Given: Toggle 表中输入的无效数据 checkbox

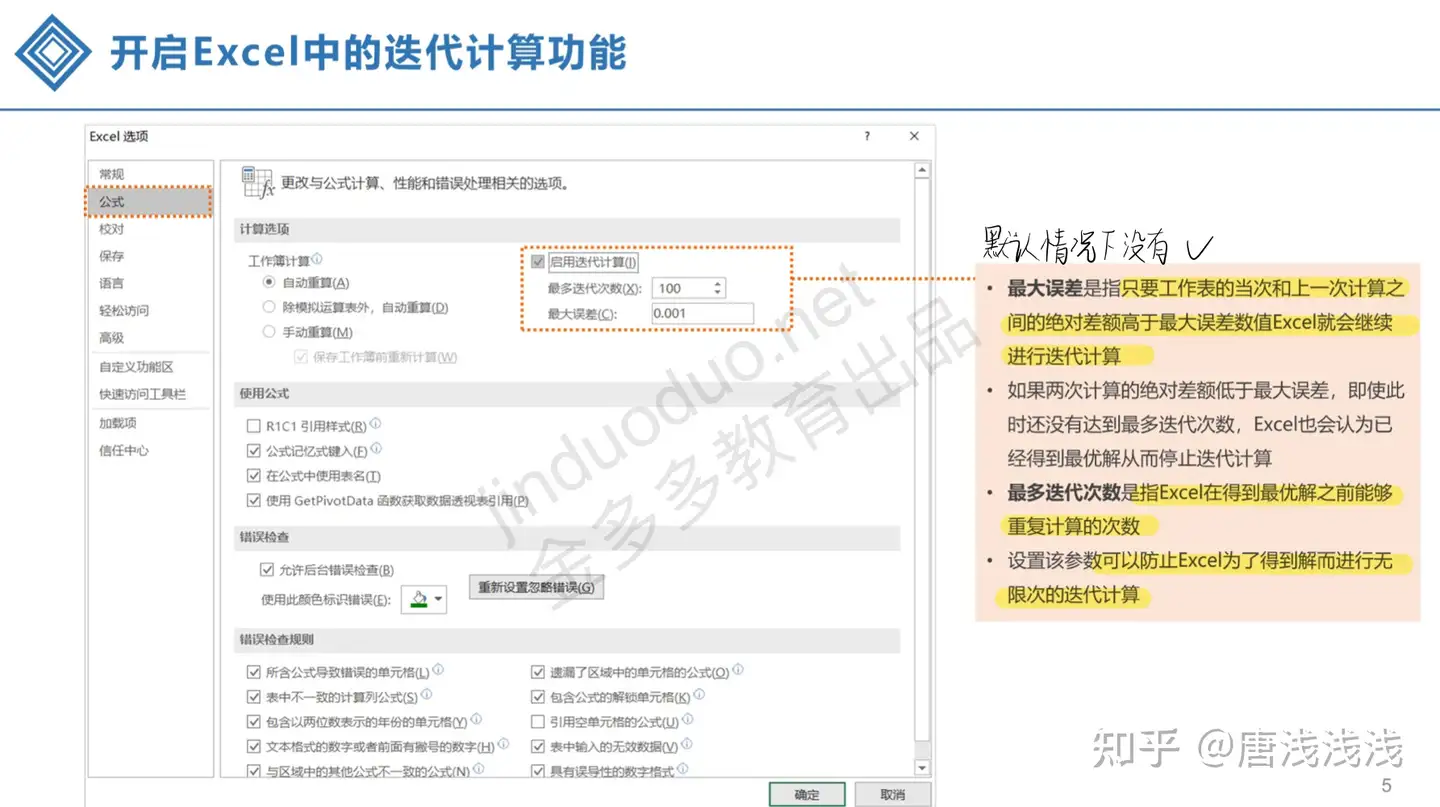Looking at the screenshot, I should 538,746.
